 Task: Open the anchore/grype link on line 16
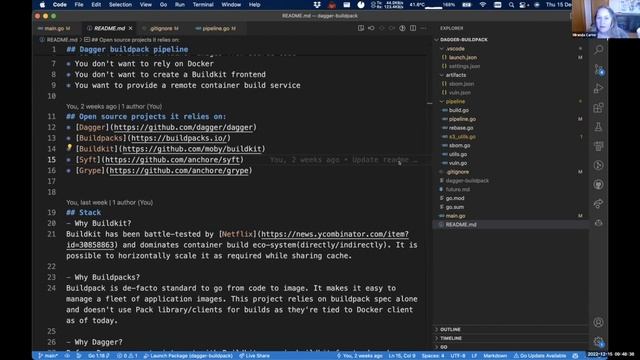pyautogui.click(x=179, y=171)
